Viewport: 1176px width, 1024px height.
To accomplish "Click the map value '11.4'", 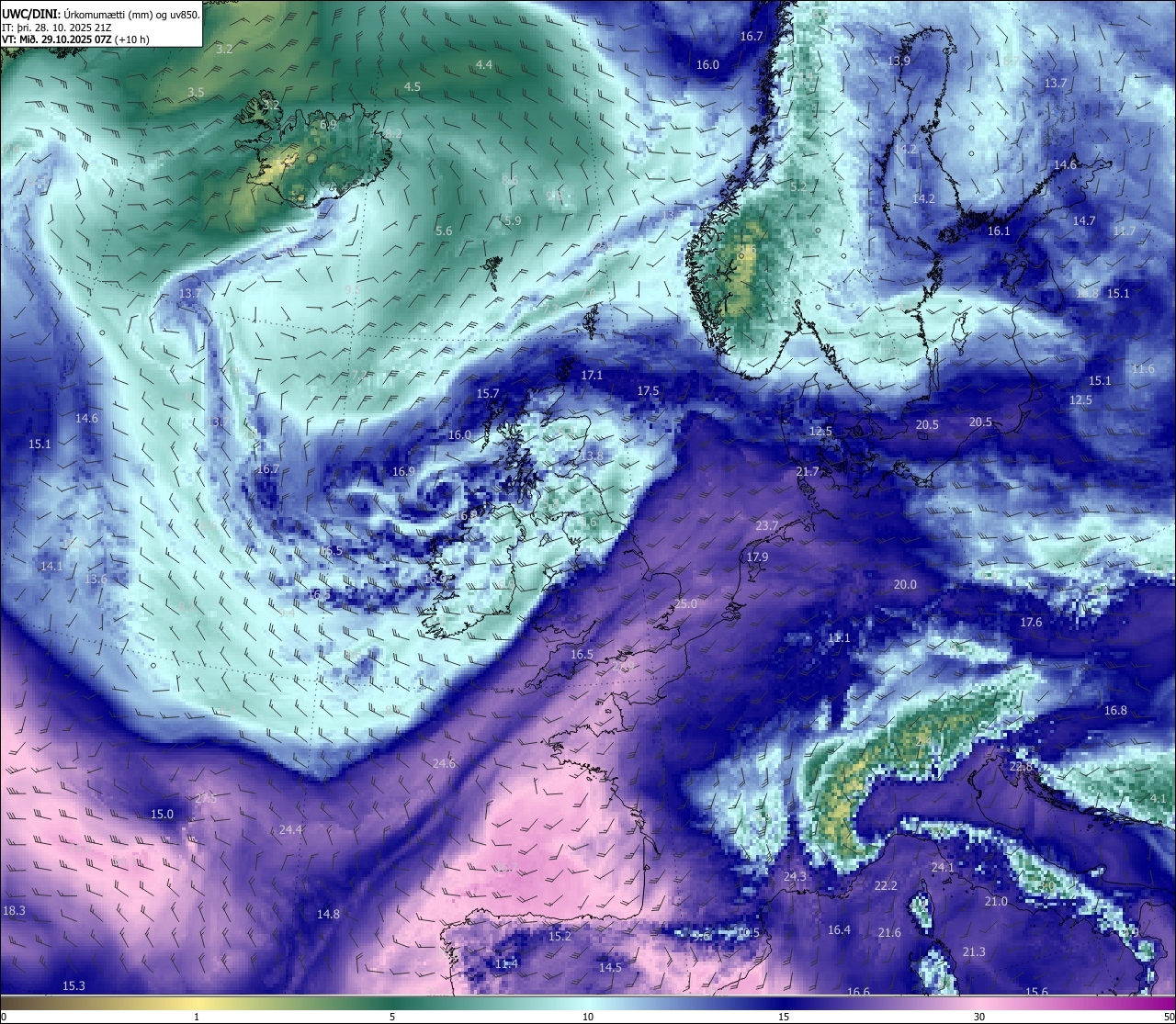I will 506,964.
